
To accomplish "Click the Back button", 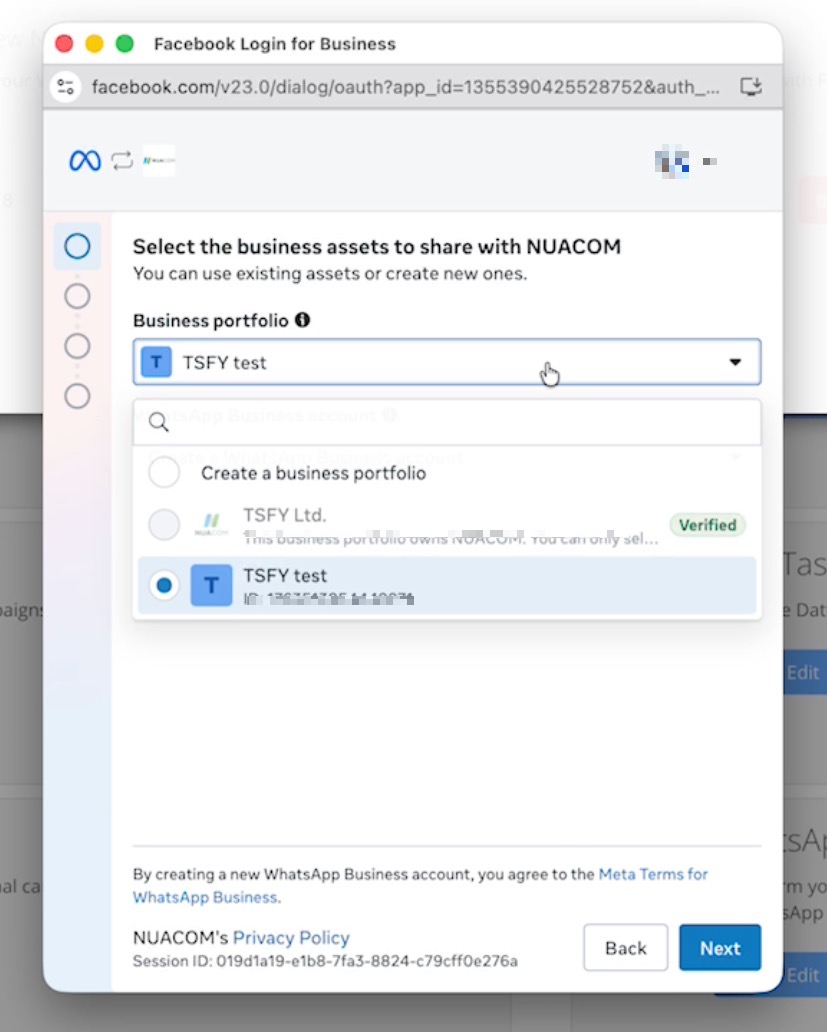I will click(x=626, y=948).
